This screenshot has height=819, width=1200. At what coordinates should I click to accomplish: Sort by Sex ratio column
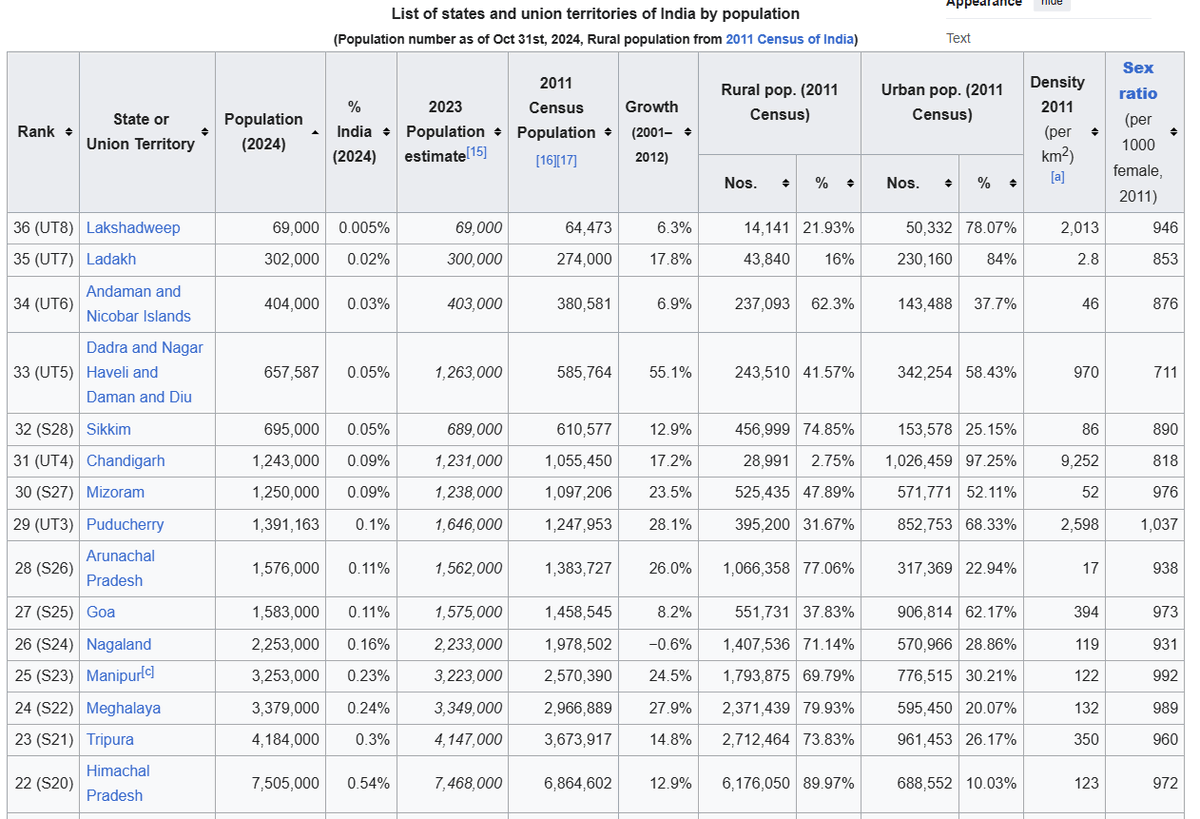pyautogui.click(x=1172, y=131)
